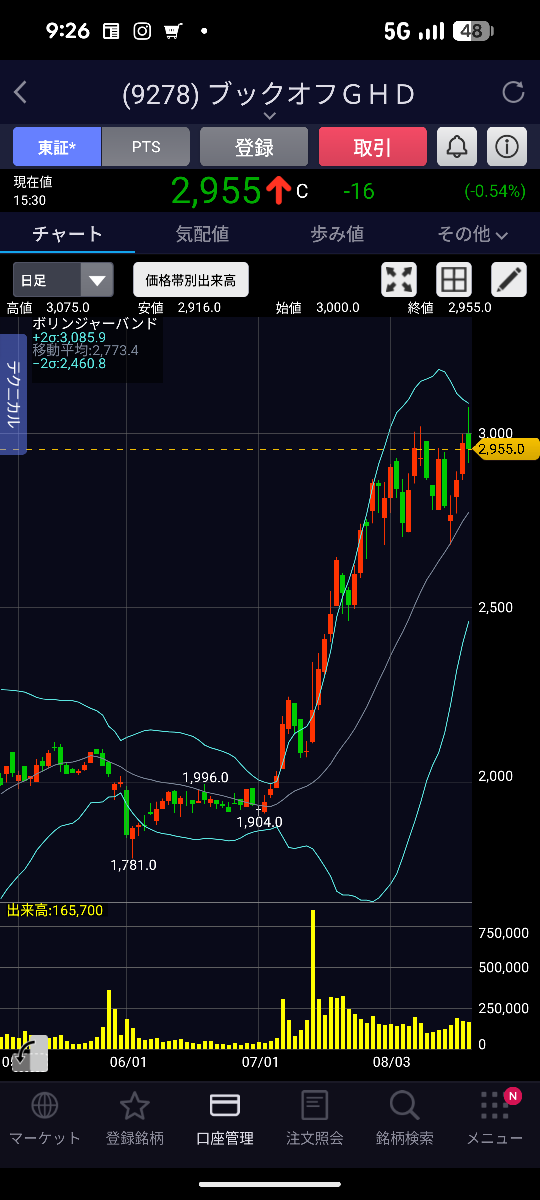Tap the 1,996.0 price label
The width and height of the screenshot is (540, 1200).
[x=205, y=777]
